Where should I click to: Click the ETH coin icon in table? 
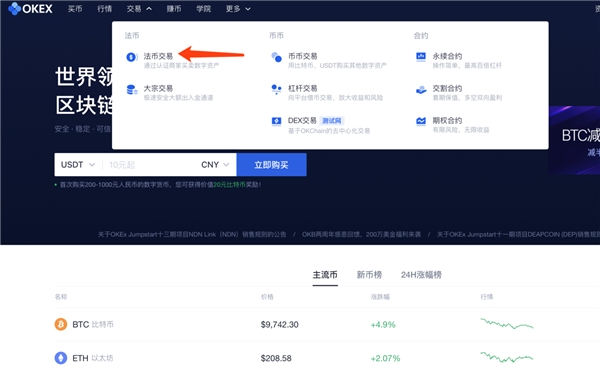point(60,358)
